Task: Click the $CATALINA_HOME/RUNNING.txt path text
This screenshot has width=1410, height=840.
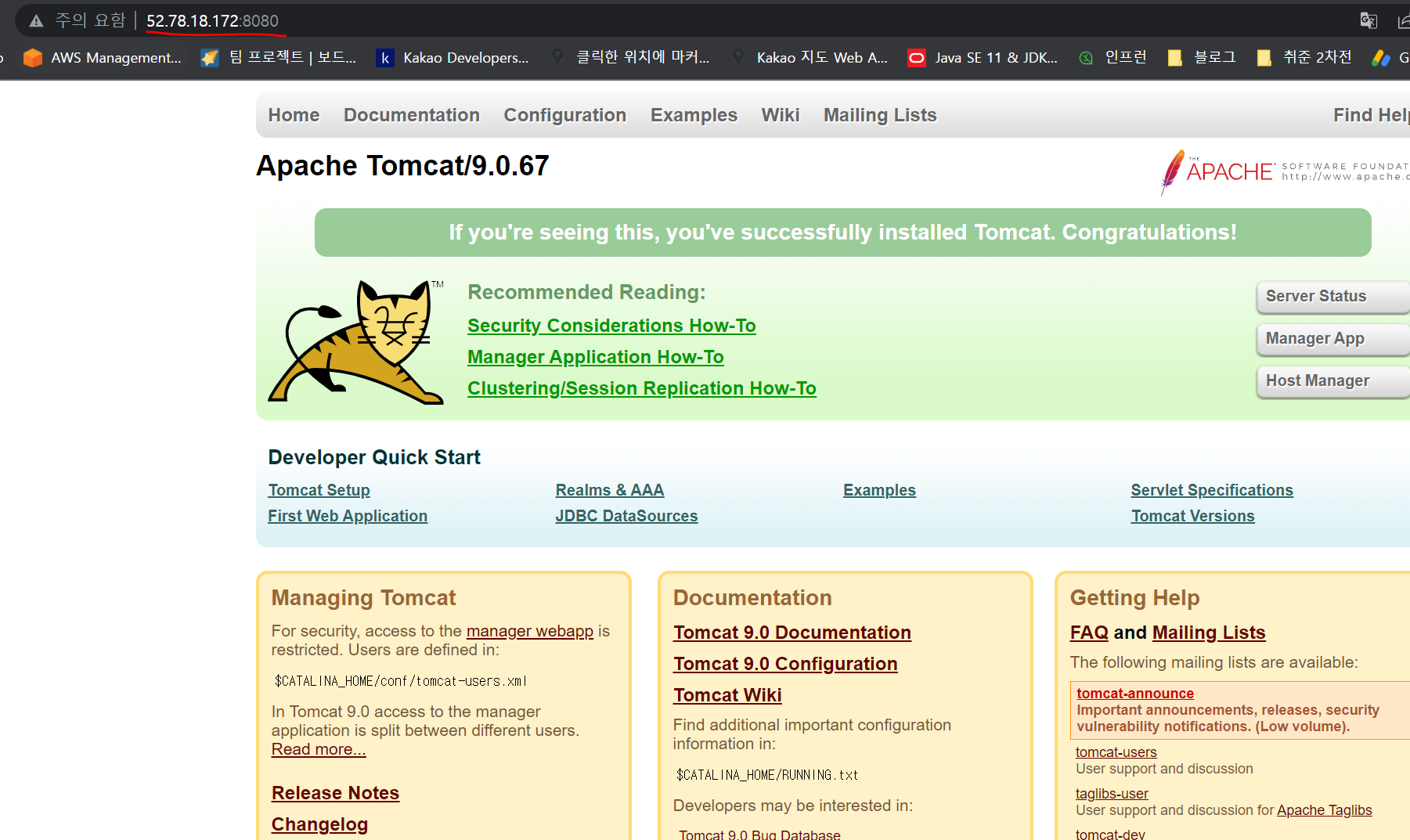Action: [x=767, y=775]
